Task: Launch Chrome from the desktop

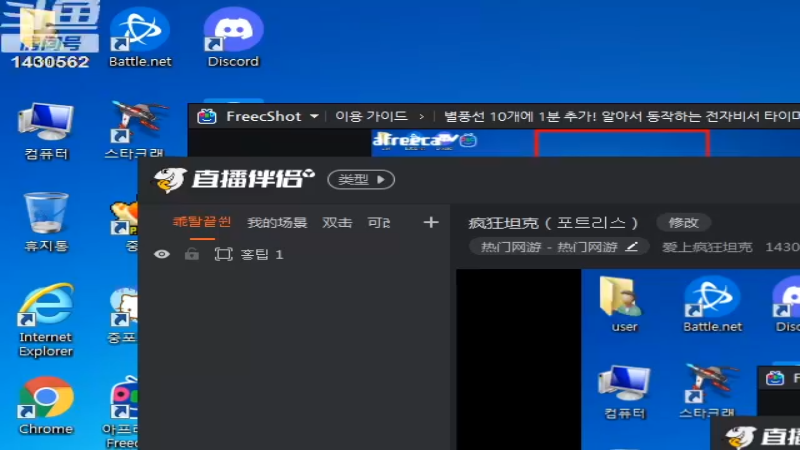Action: click(x=45, y=406)
